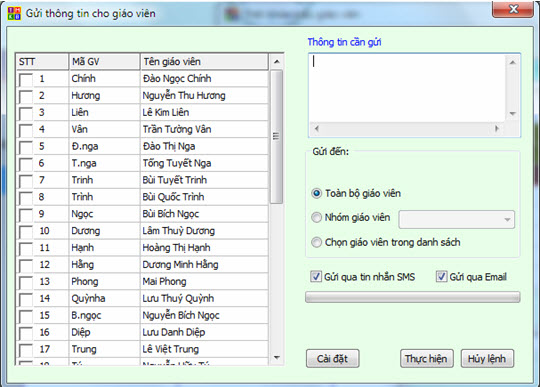
Task: Click the name Lê Việt Trung
Action: (x=170, y=349)
